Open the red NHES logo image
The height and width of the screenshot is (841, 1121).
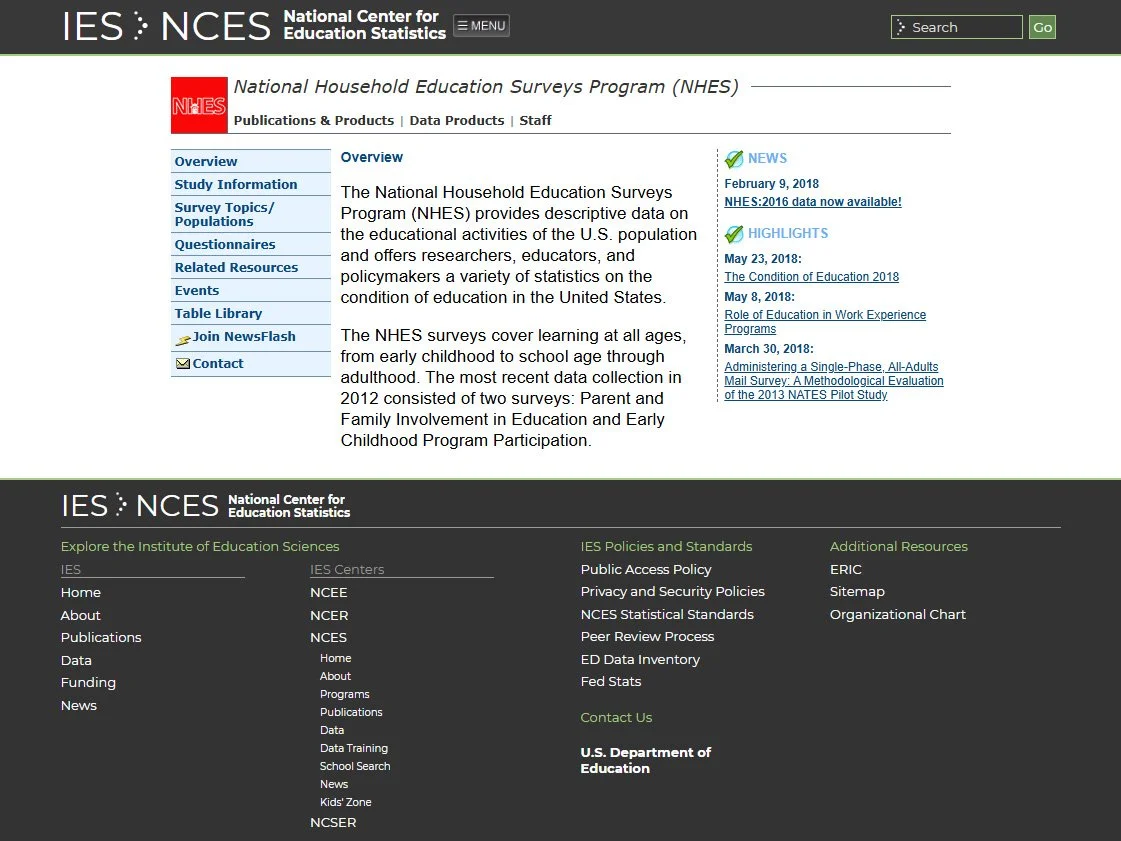(198, 104)
